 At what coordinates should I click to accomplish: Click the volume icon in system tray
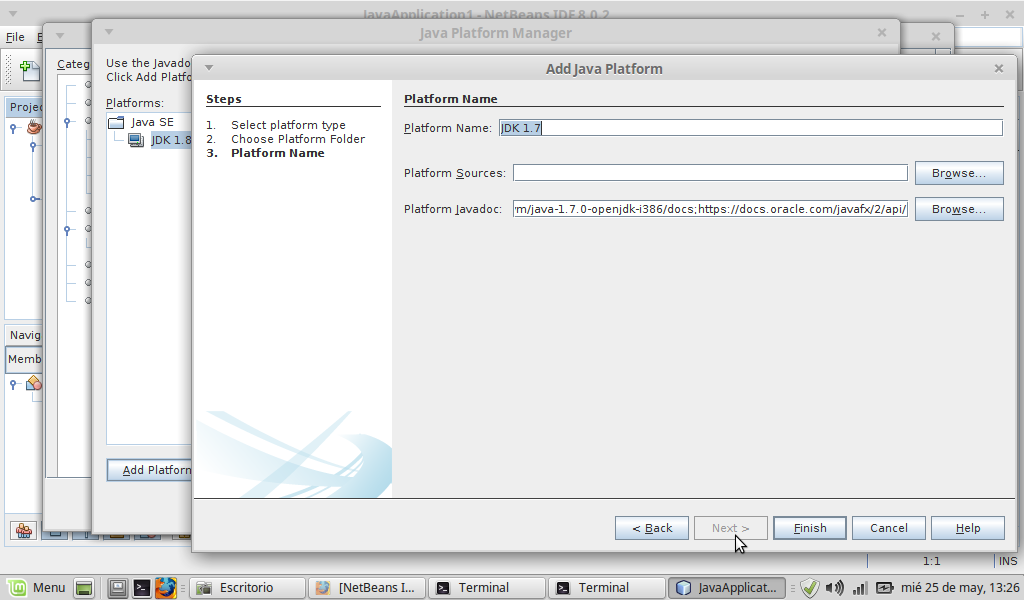point(835,588)
